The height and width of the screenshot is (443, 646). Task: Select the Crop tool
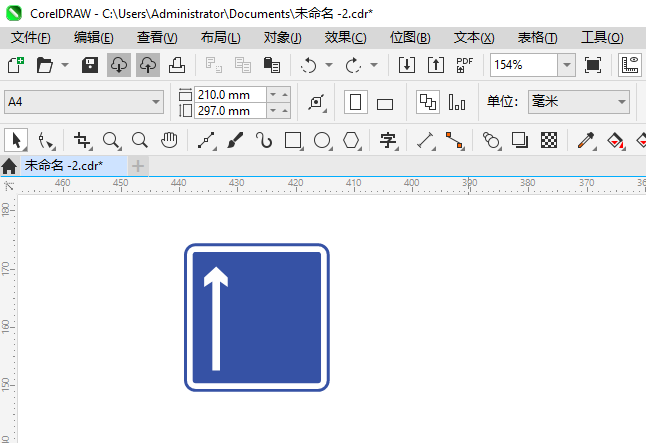coord(82,141)
